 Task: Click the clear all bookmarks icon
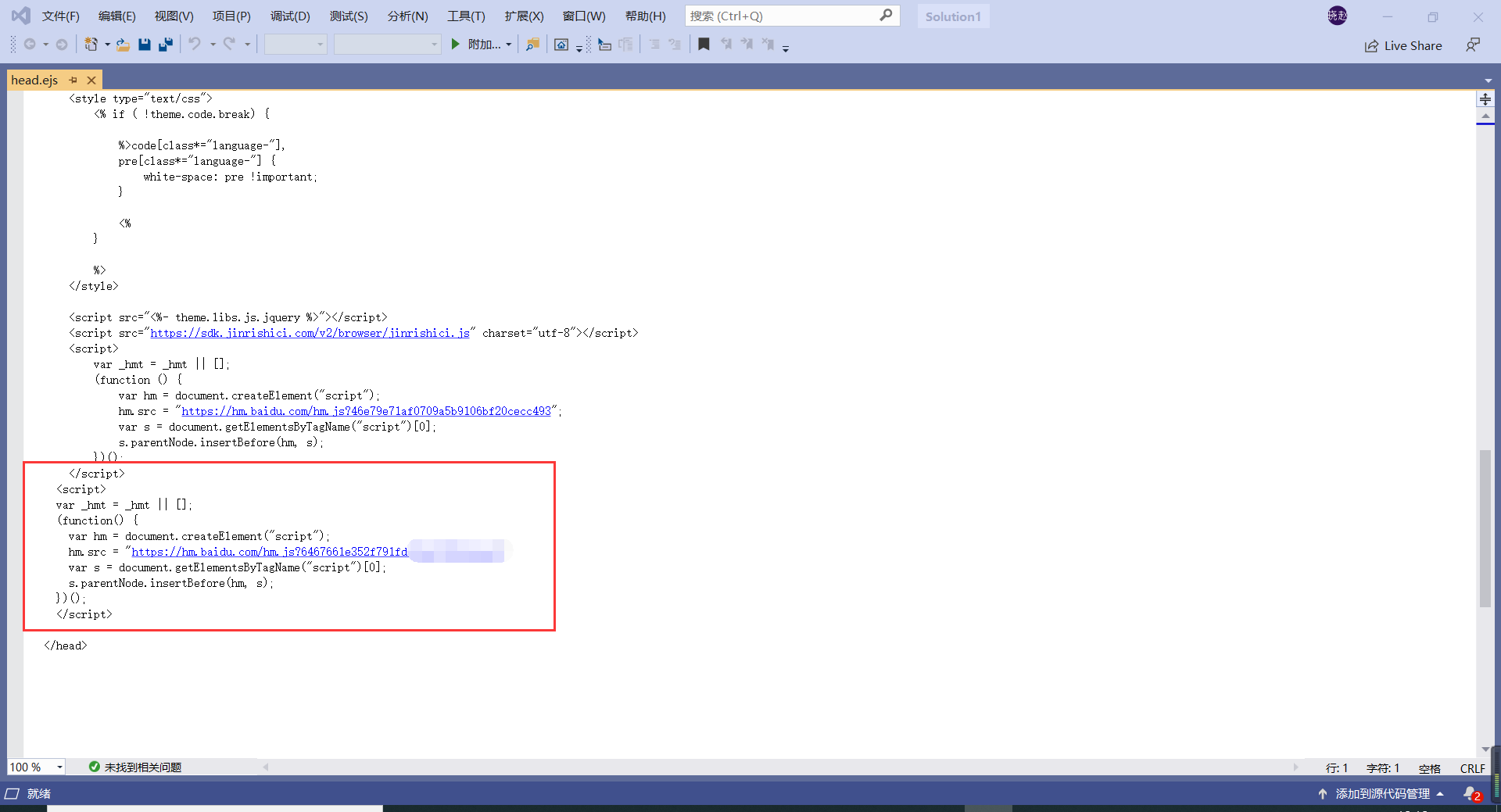[768, 45]
